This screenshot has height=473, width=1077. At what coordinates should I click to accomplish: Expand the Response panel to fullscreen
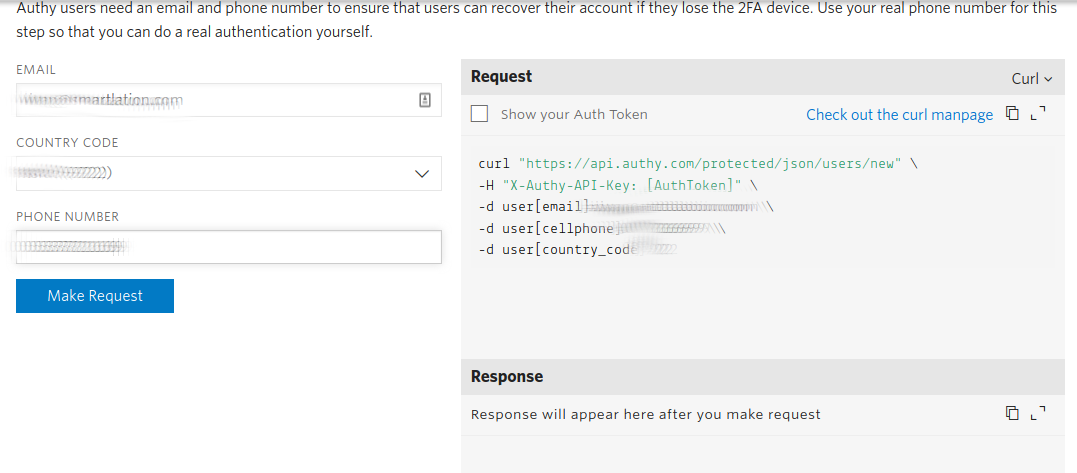tap(1038, 413)
